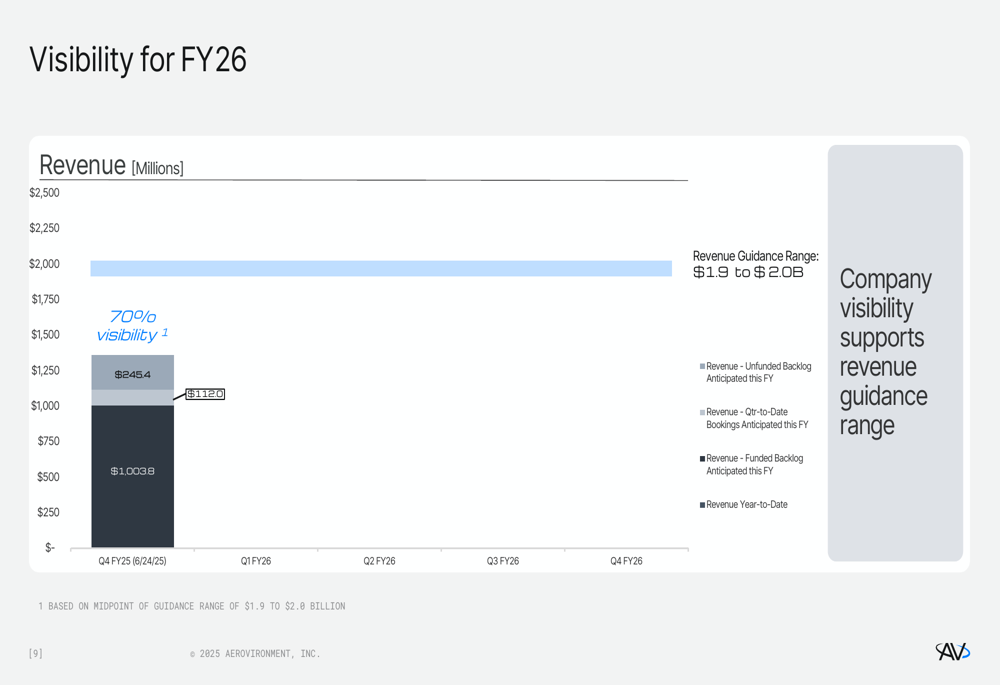1000x685 pixels.
Task: Select 'Revenue - Qtr-to-Date Bookings' legend text
Action: [x=757, y=418]
